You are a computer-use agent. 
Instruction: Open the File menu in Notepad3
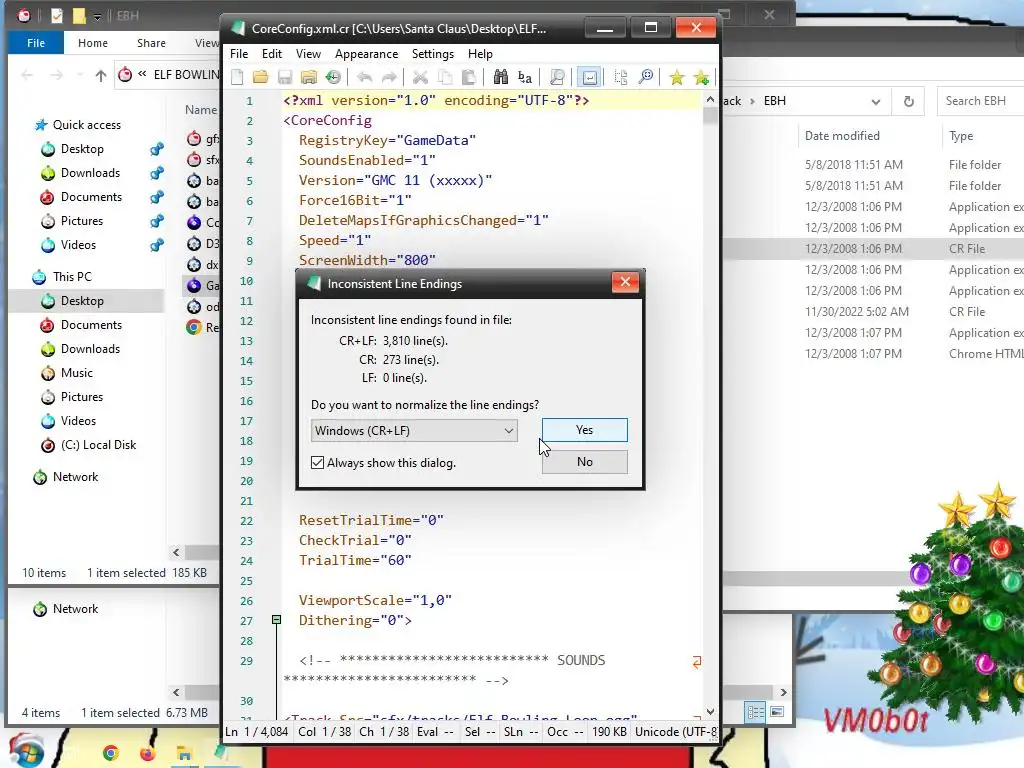click(239, 54)
